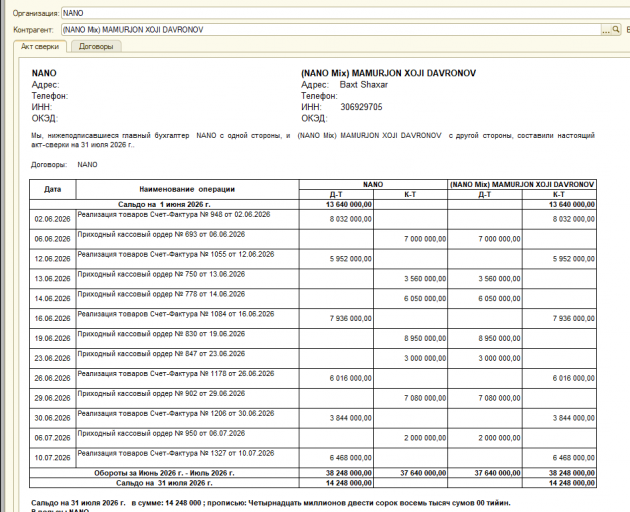Select the address text Baxt Shaxar
Screen dimensions: 630x512
tap(364, 85)
